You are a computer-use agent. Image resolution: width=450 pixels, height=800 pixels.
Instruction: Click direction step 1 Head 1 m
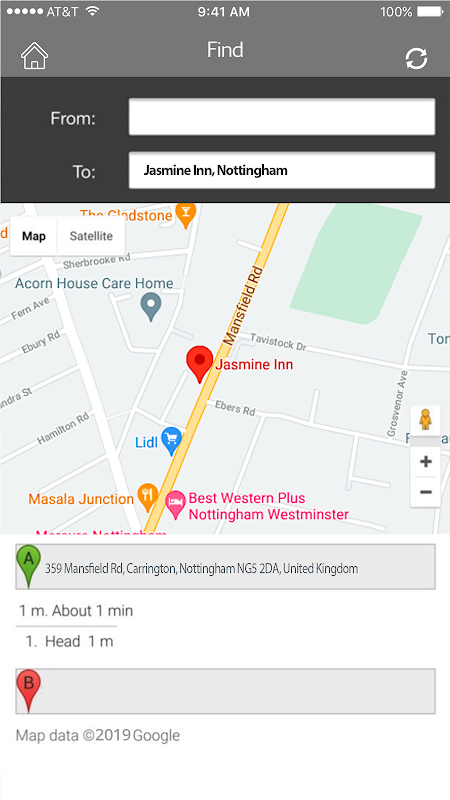pyautogui.click(x=69, y=641)
